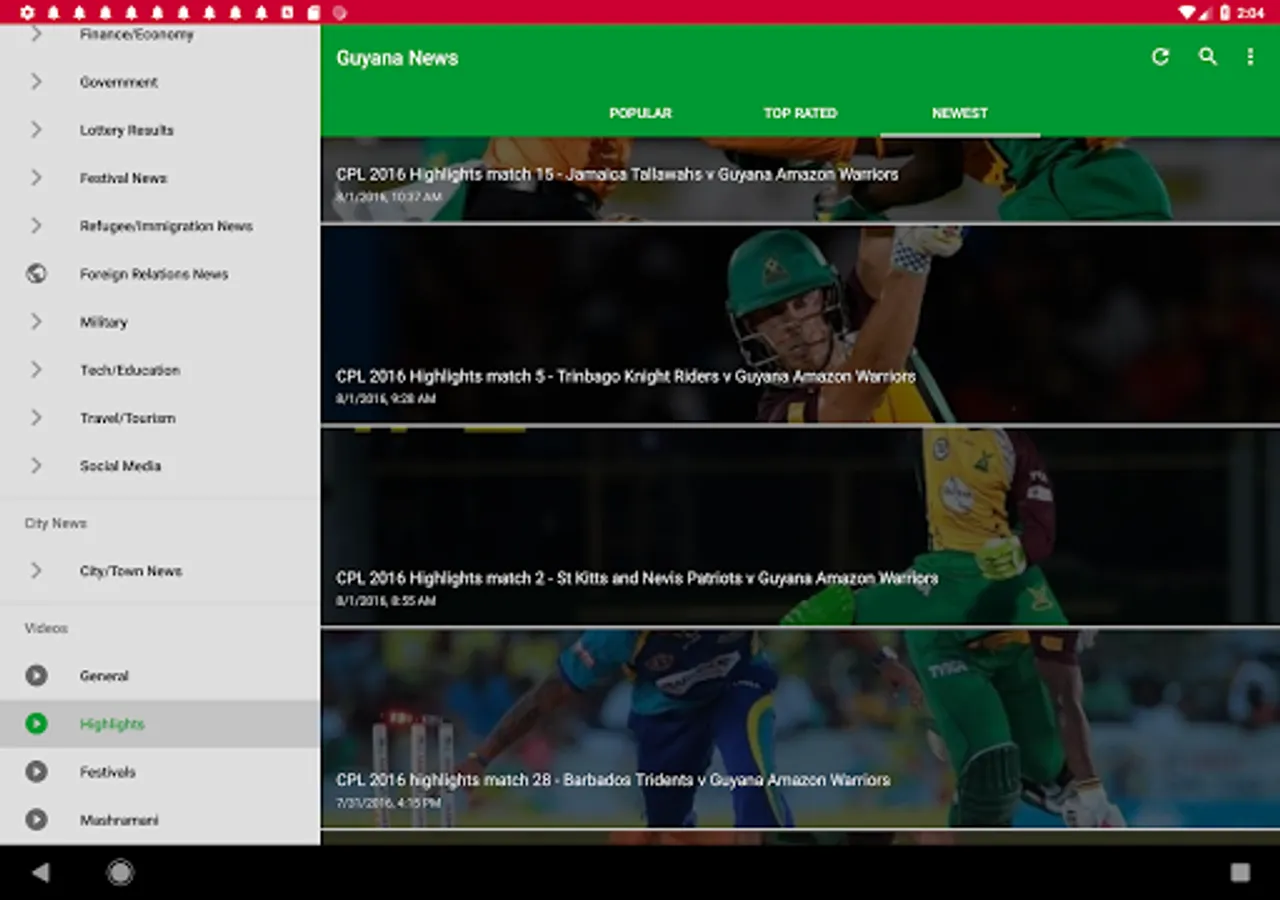The image size is (1280, 900).
Task: Expand the Social Media chevron
Action: 36,465
